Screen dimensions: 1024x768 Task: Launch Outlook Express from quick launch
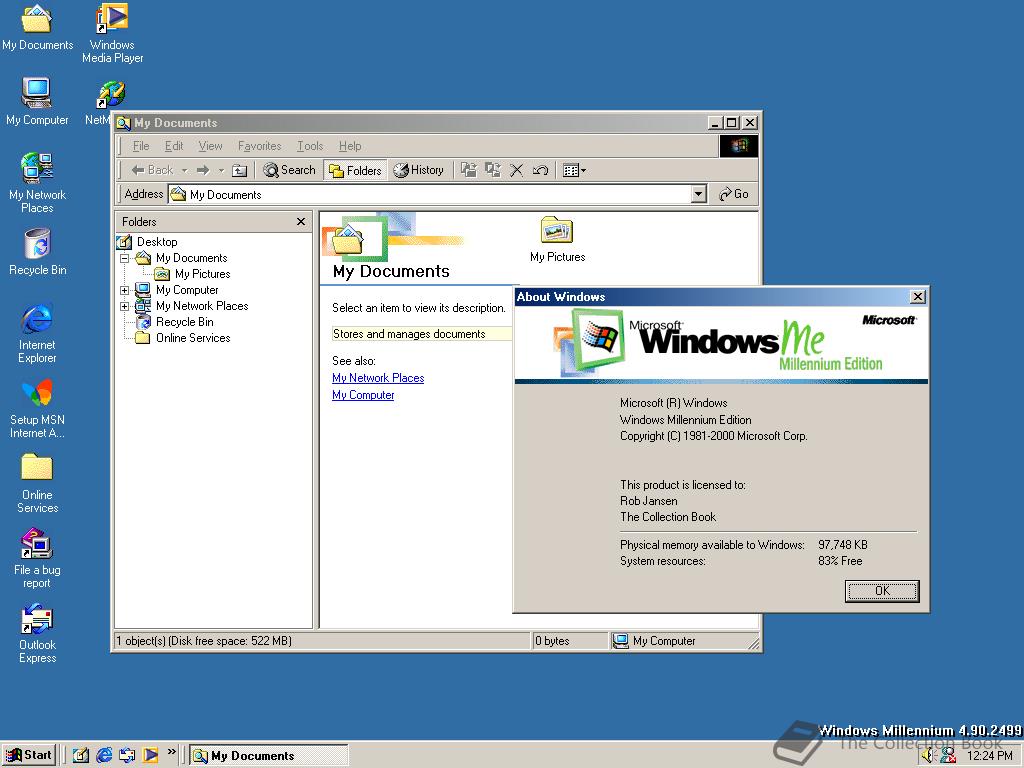(x=127, y=756)
